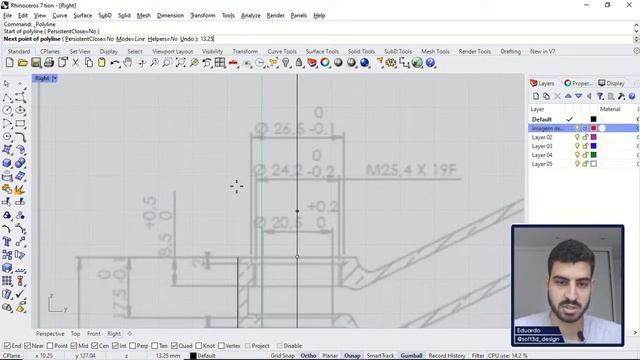
Task: Open the File menu
Action: (x=7, y=16)
